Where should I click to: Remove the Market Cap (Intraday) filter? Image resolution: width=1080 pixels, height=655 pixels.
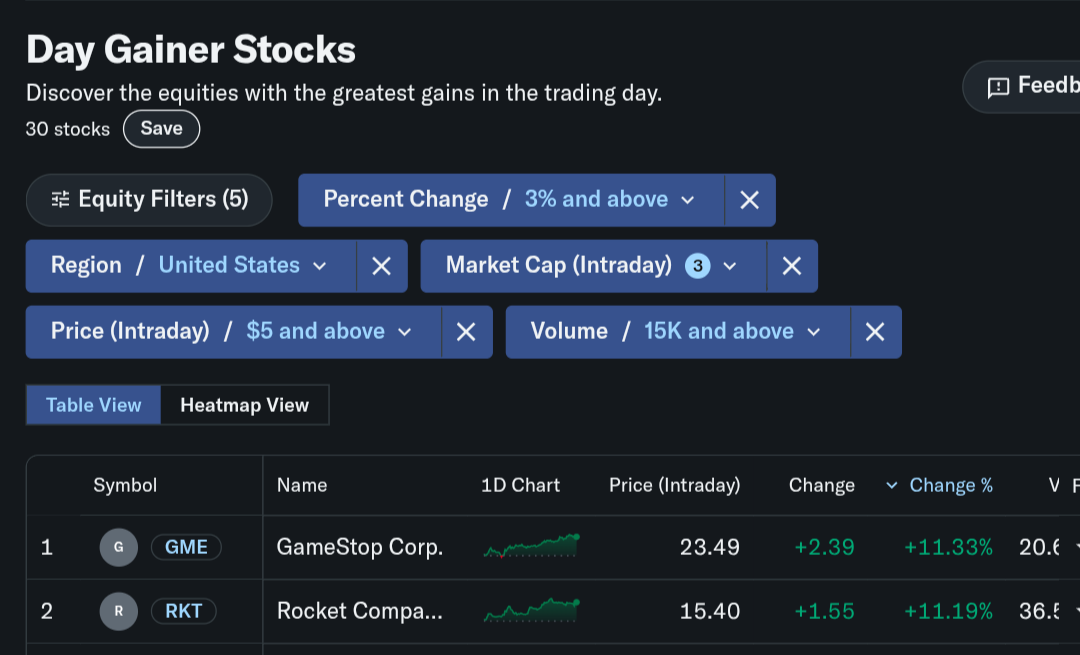(791, 266)
